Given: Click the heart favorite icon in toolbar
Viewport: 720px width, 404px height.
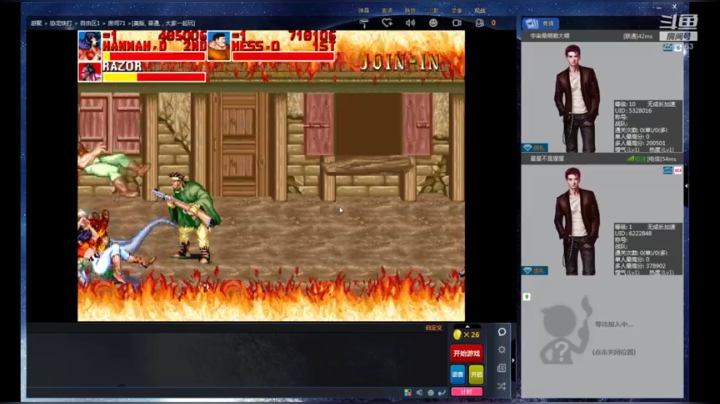Looking at the screenshot, I should [387, 23].
